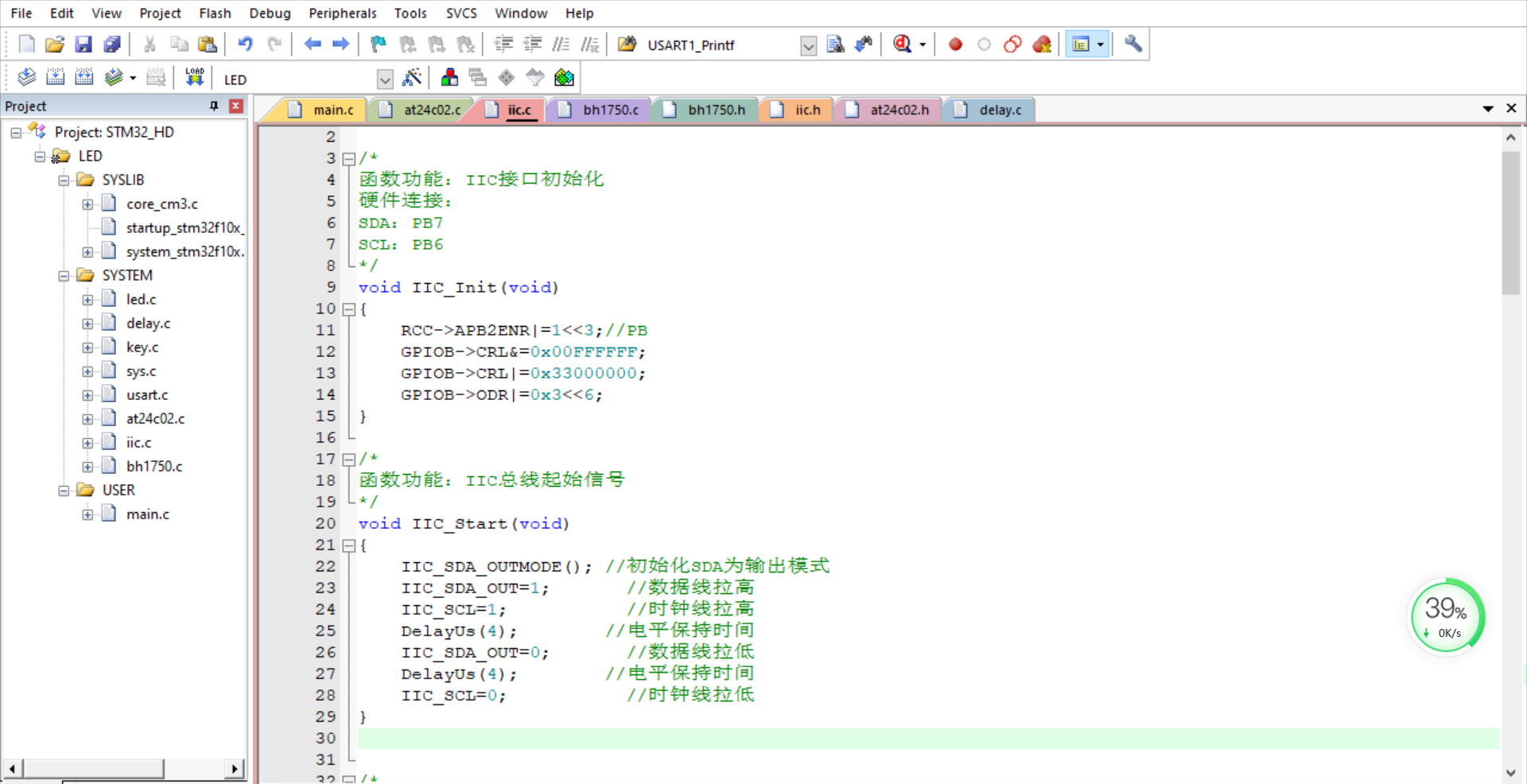Image resolution: width=1527 pixels, height=784 pixels.
Task: Collapse the SYSLIB folder
Action: 64,180
